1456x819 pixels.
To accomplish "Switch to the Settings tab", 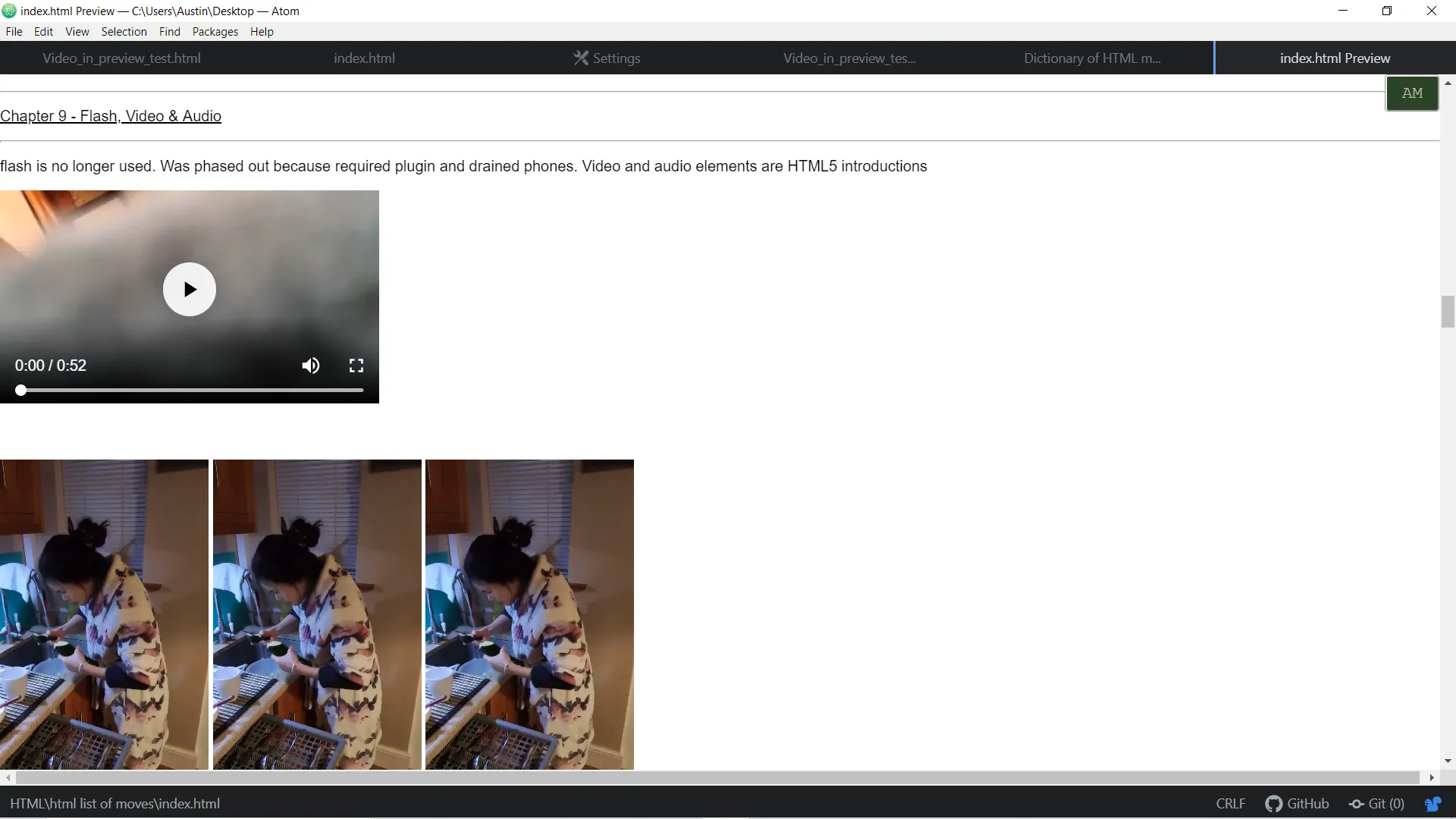I will pos(607,58).
